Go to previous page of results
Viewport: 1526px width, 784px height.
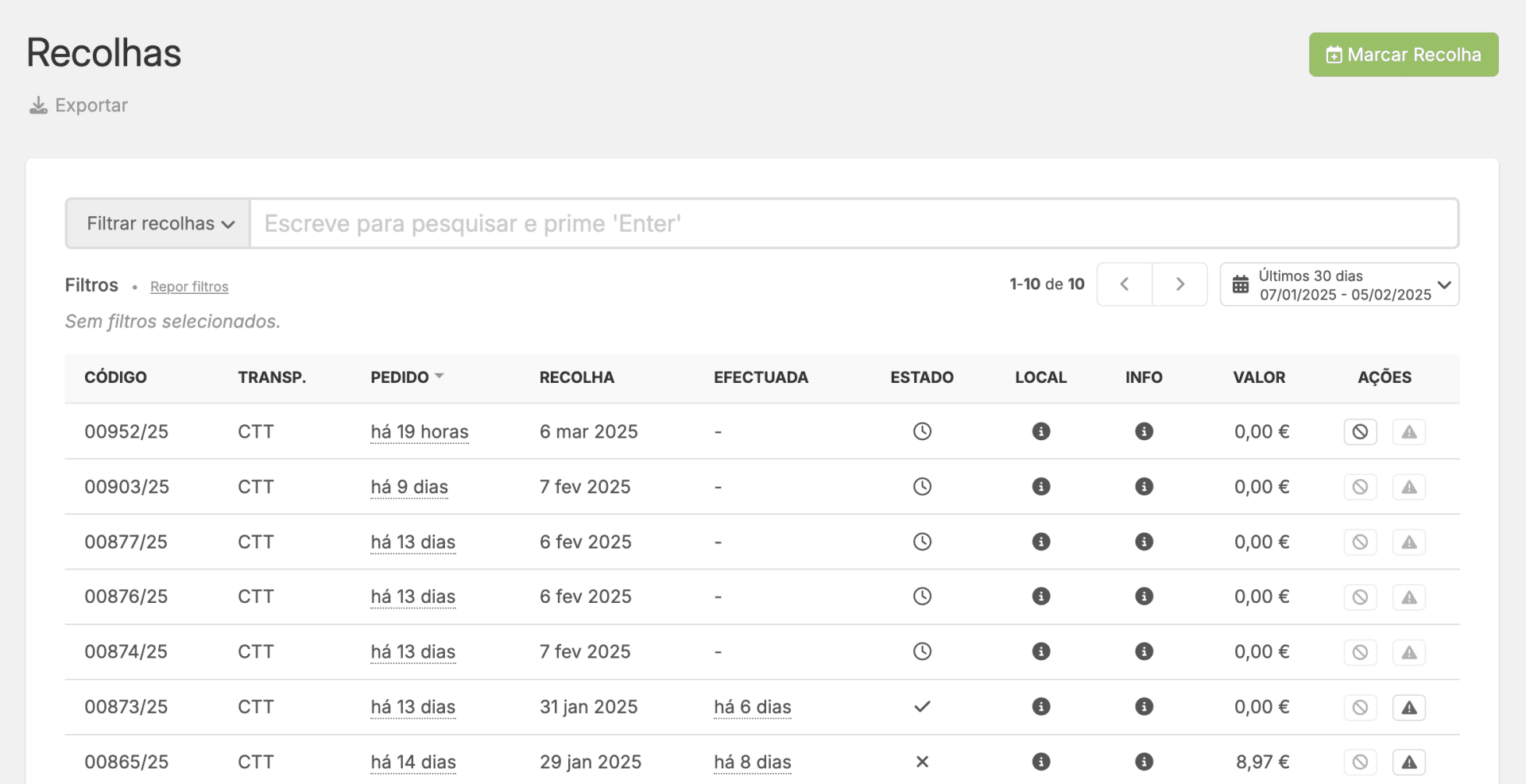pyautogui.click(x=1124, y=284)
